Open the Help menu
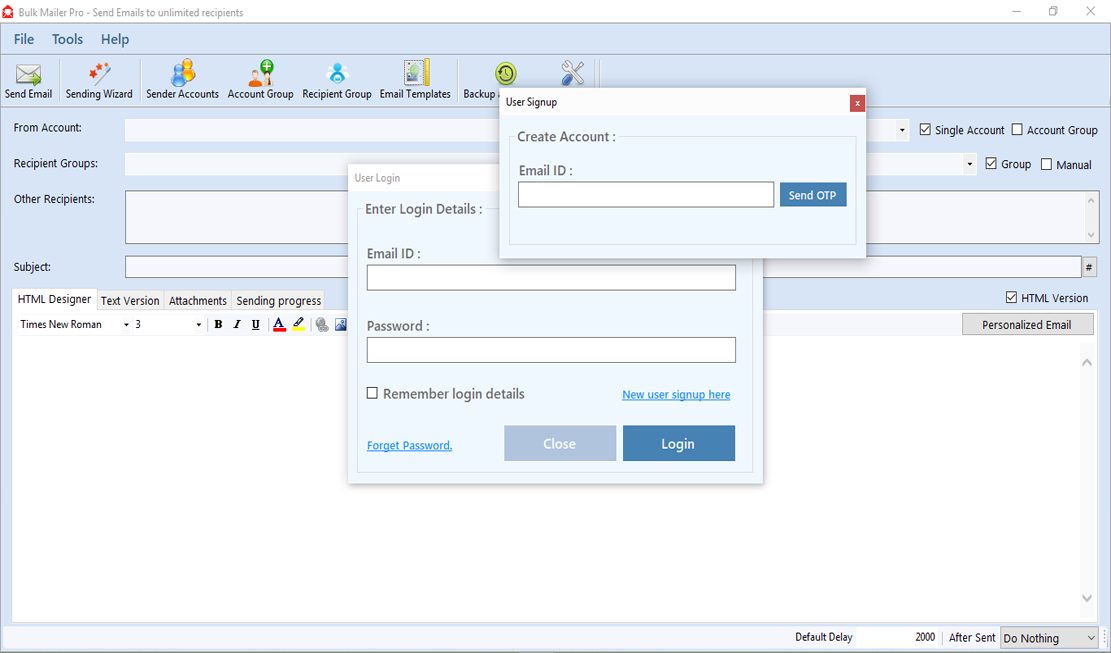1111x653 pixels. pyautogui.click(x=115, y=40)
